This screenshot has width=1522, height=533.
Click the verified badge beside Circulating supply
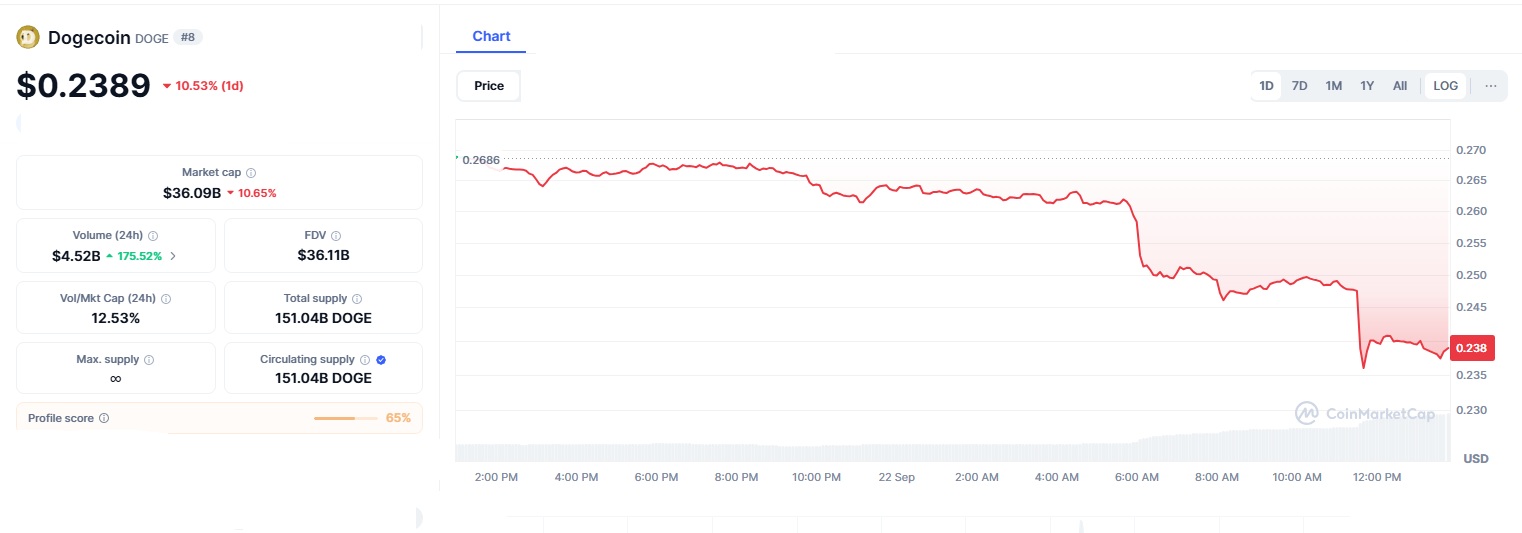(x=381, y=360)
